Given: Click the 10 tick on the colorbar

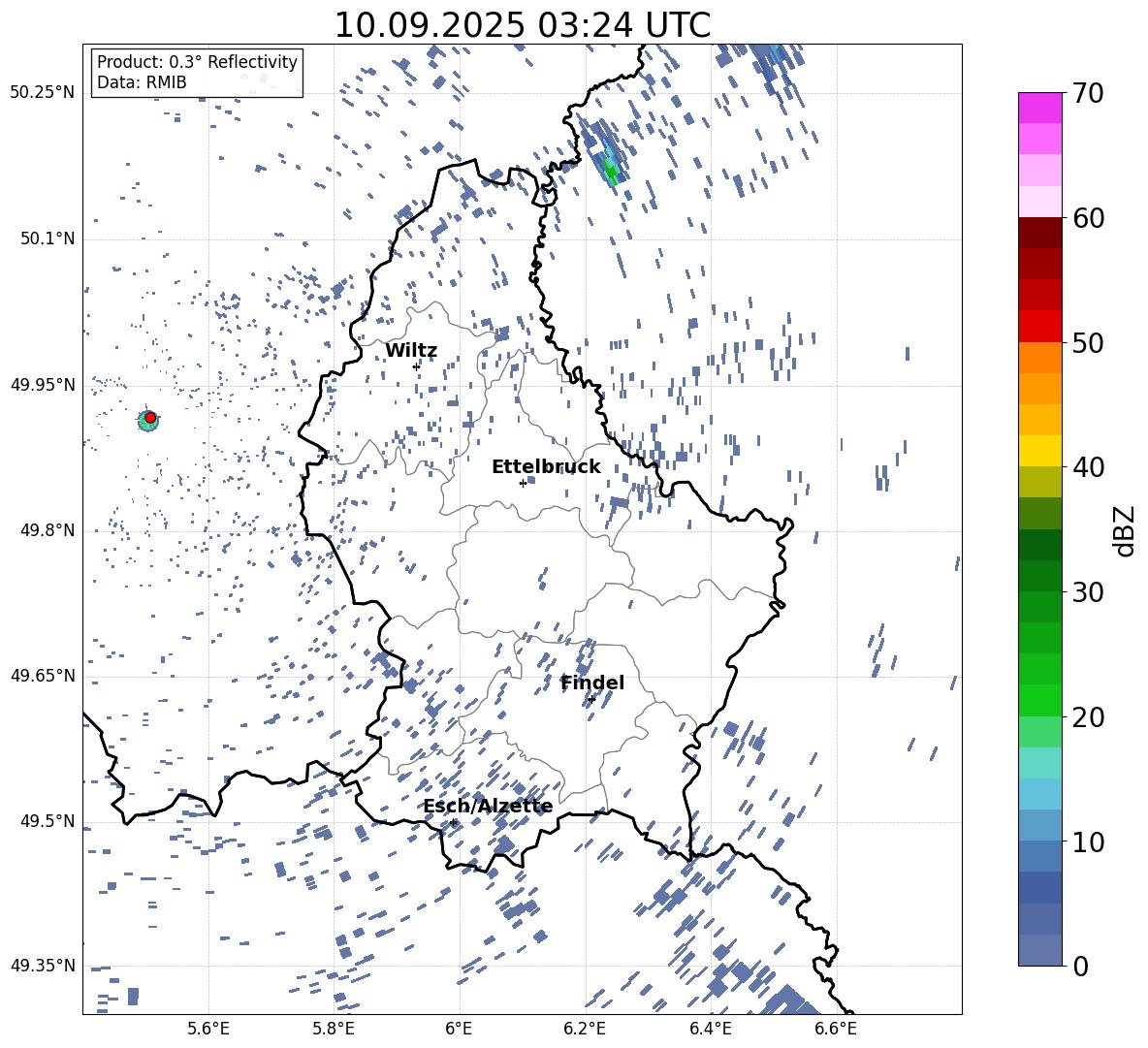Looking at the screenshot, I should [x=1088, y=842].
